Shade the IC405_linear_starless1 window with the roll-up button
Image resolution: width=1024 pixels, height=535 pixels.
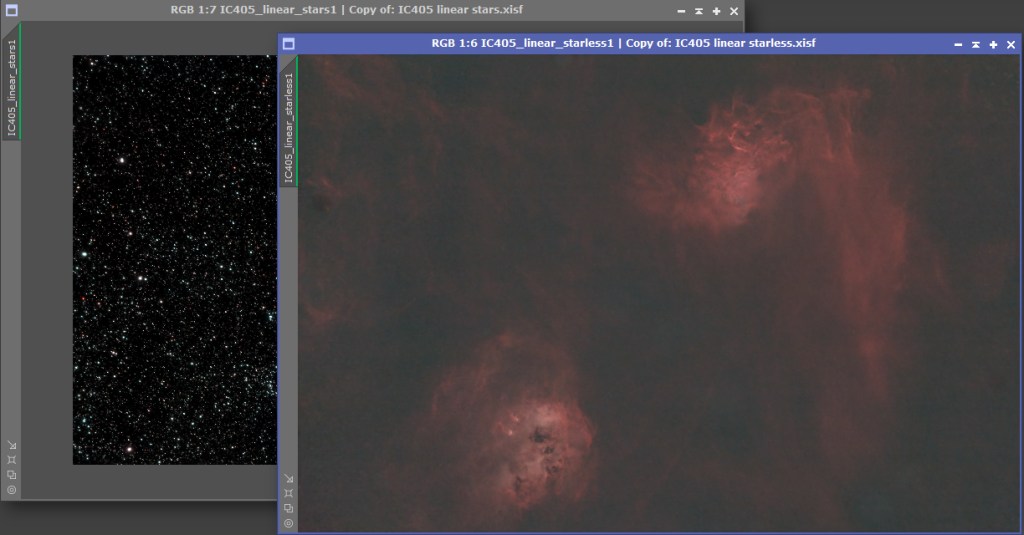click(975, 44)
